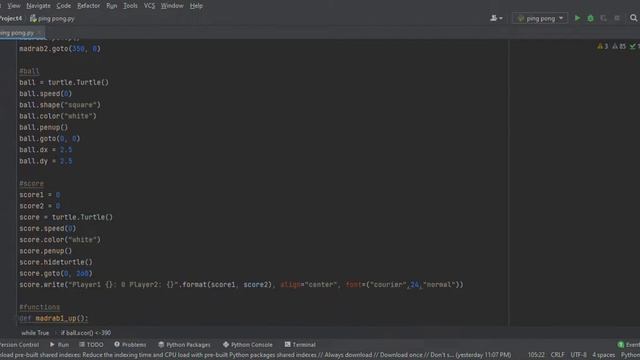
Task: Open the Terminal tool window
Action: click(x=300, y=345)
